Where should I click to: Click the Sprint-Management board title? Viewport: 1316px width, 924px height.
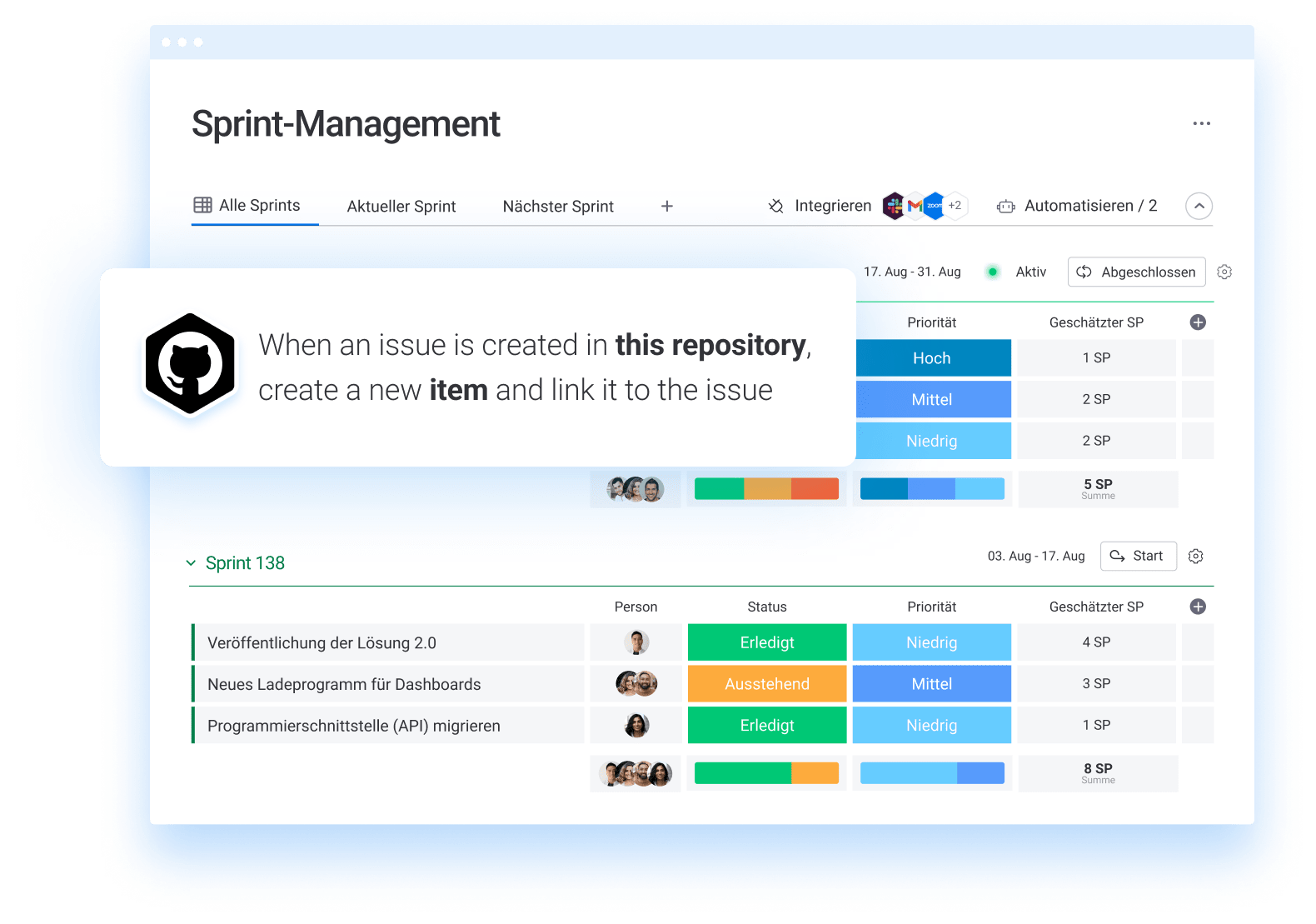[x=346, y=124]
